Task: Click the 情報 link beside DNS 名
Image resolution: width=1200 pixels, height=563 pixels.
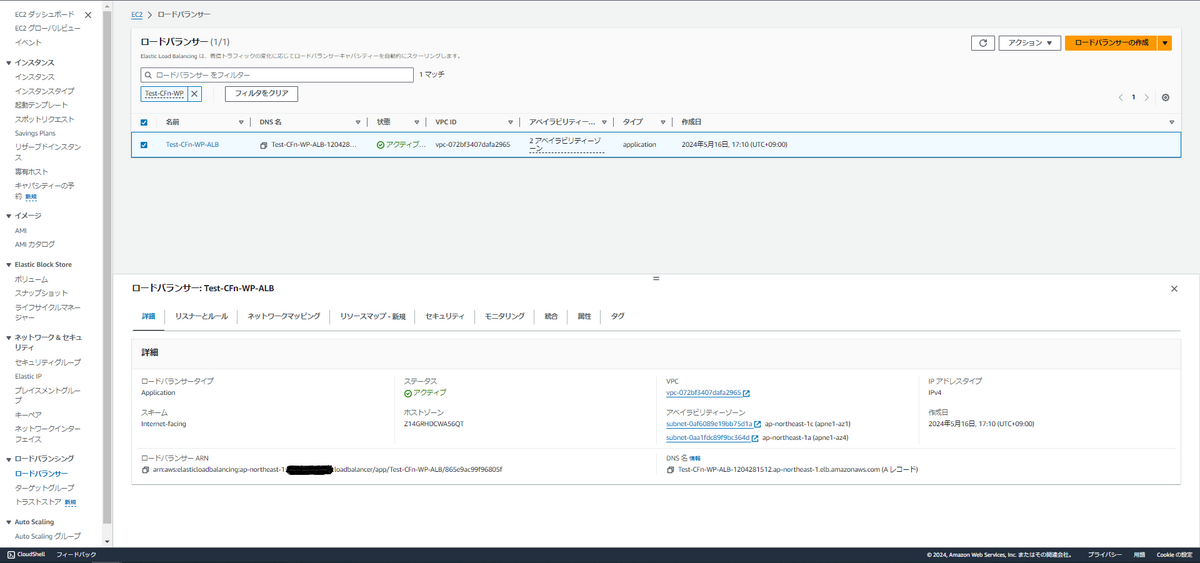Action: click(x=695, y=458)
